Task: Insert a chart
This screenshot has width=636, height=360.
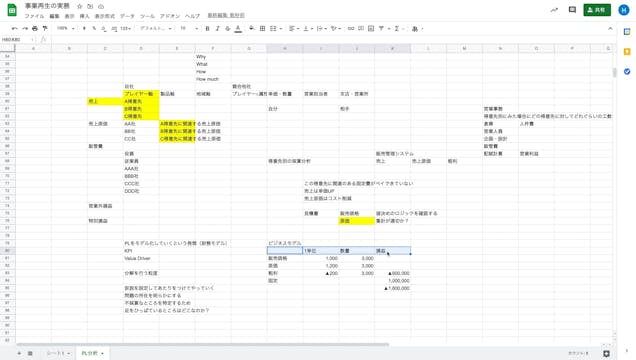Action: click(x=371, y=28)
